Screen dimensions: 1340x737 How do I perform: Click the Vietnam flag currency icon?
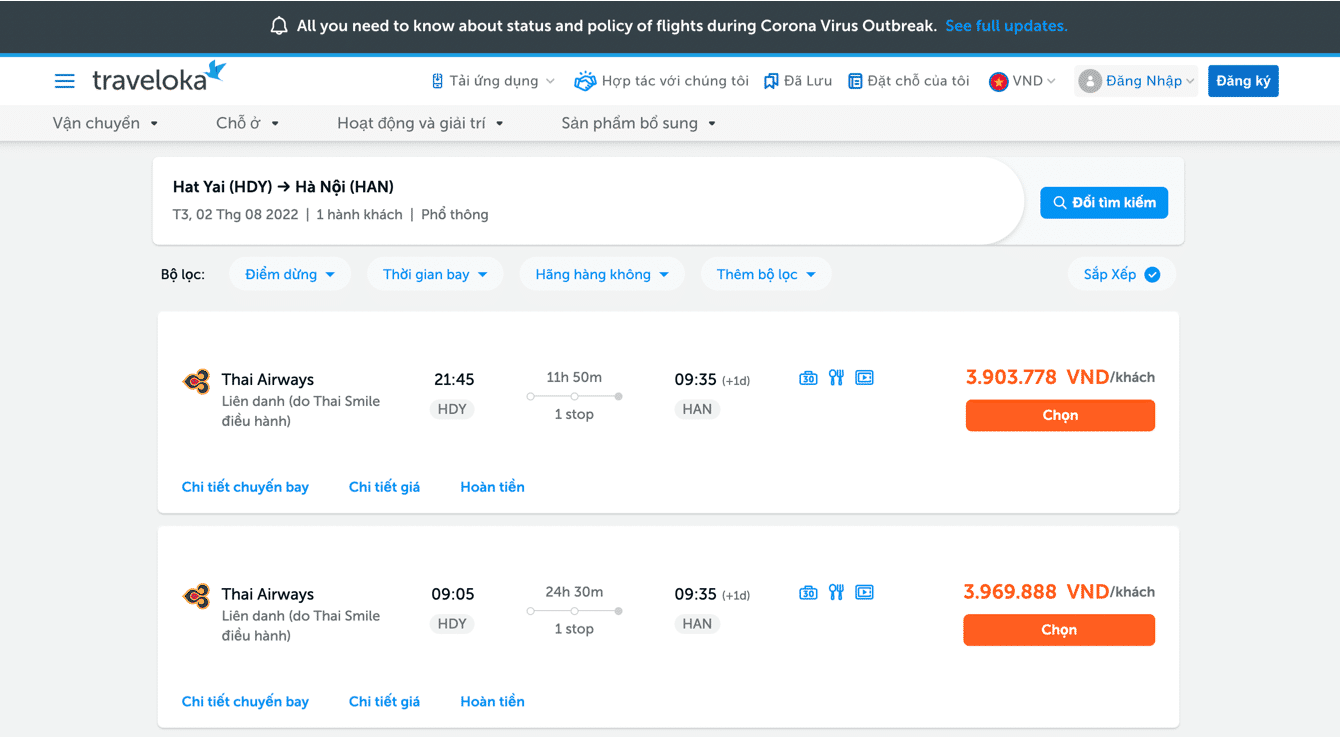[x=998, y=81]
